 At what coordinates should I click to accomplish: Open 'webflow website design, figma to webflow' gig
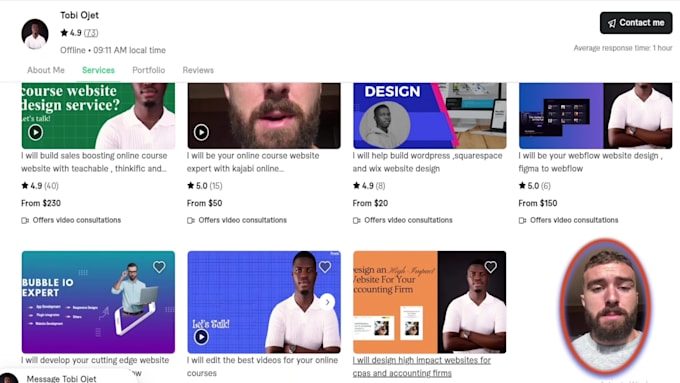(x=590, y=162)
